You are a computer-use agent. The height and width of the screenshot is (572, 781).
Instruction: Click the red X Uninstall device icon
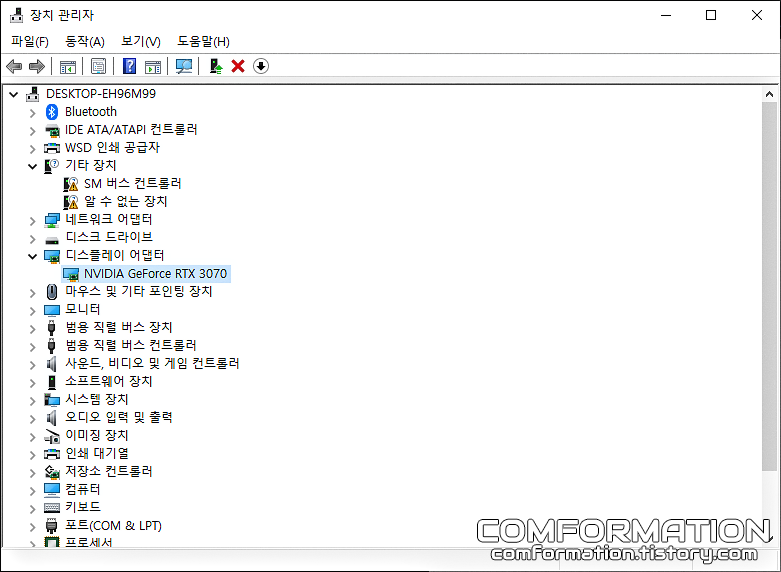[x=238, y=66]
